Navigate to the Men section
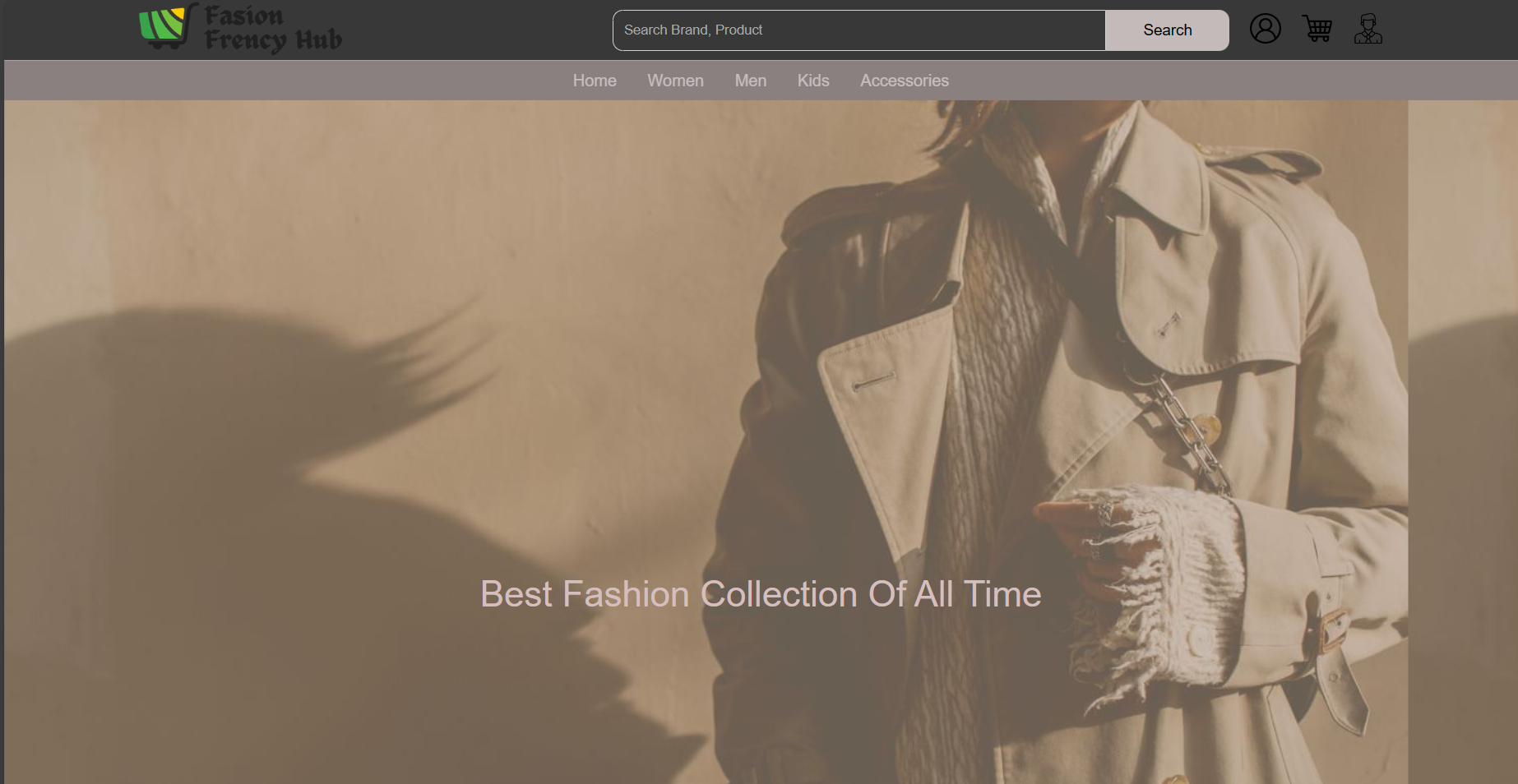The height and width of the screenshot is (784, 1518). (750, 81)
